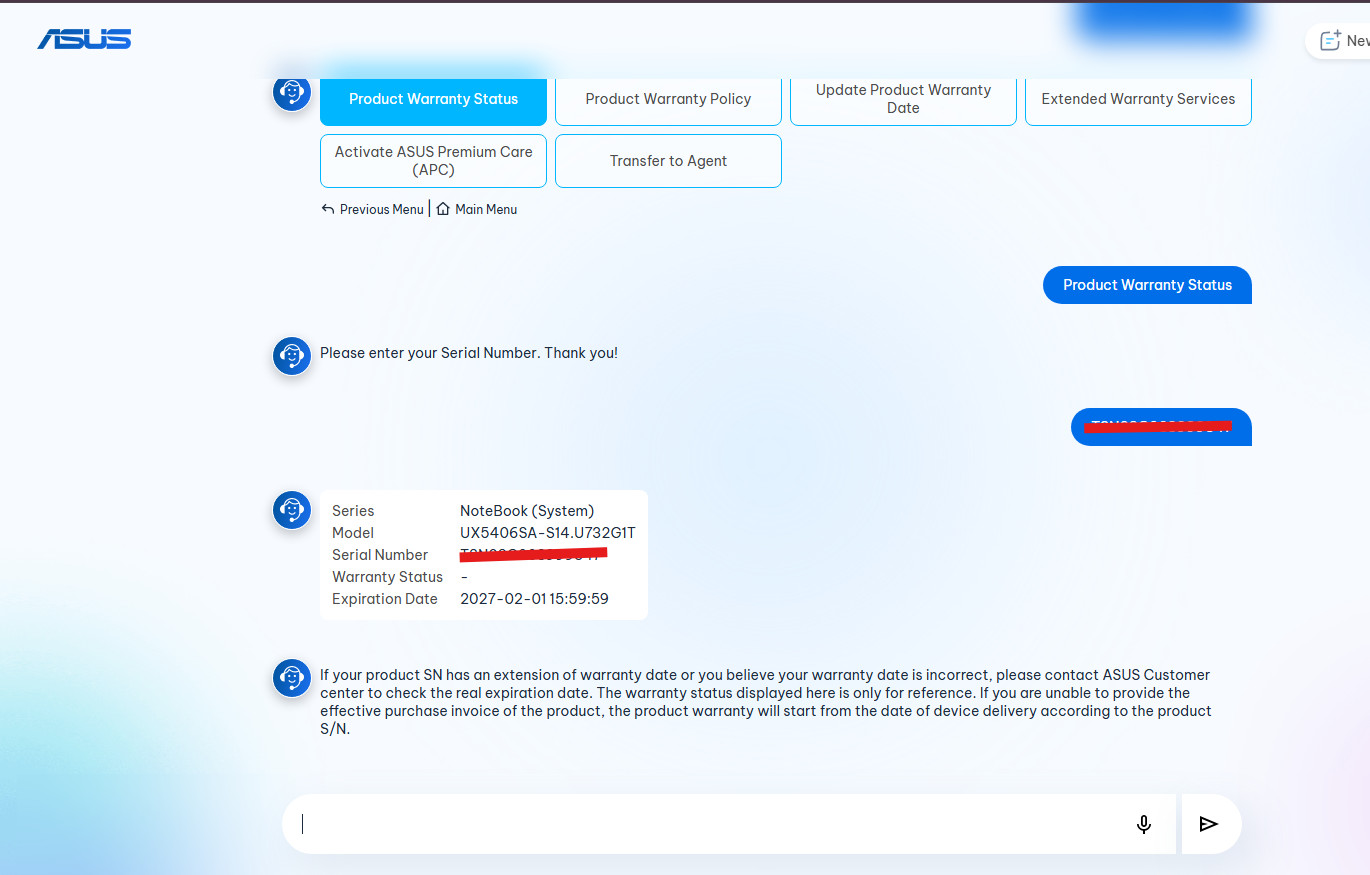The image size is (1370, 875).
Task: Click the "Model" label in the card
Action: [x=353, y=533]
